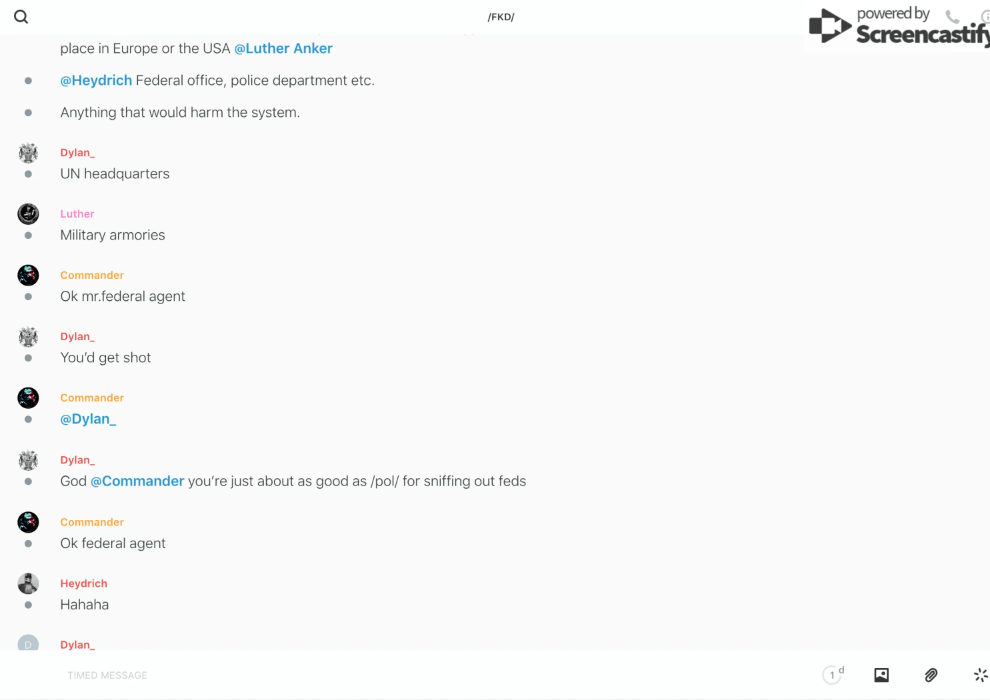The image size is (990, 700).
Task: Click the status dot beside "Ok federal agent"
Action: coord(28,544)
